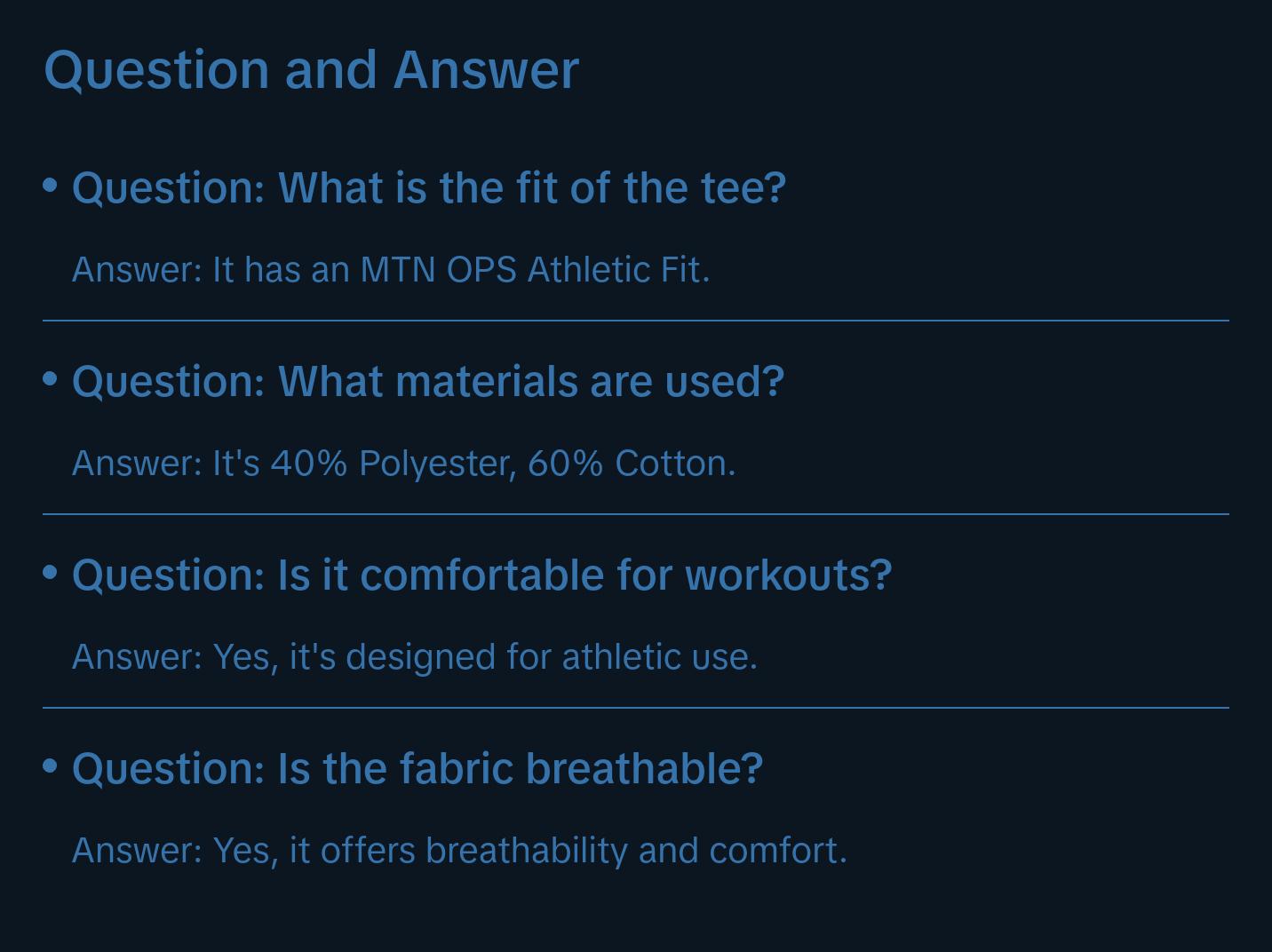Click divider line below Athletic Fit answer
The width and height of the screenshot is (1272, 952).
(635, 321)
